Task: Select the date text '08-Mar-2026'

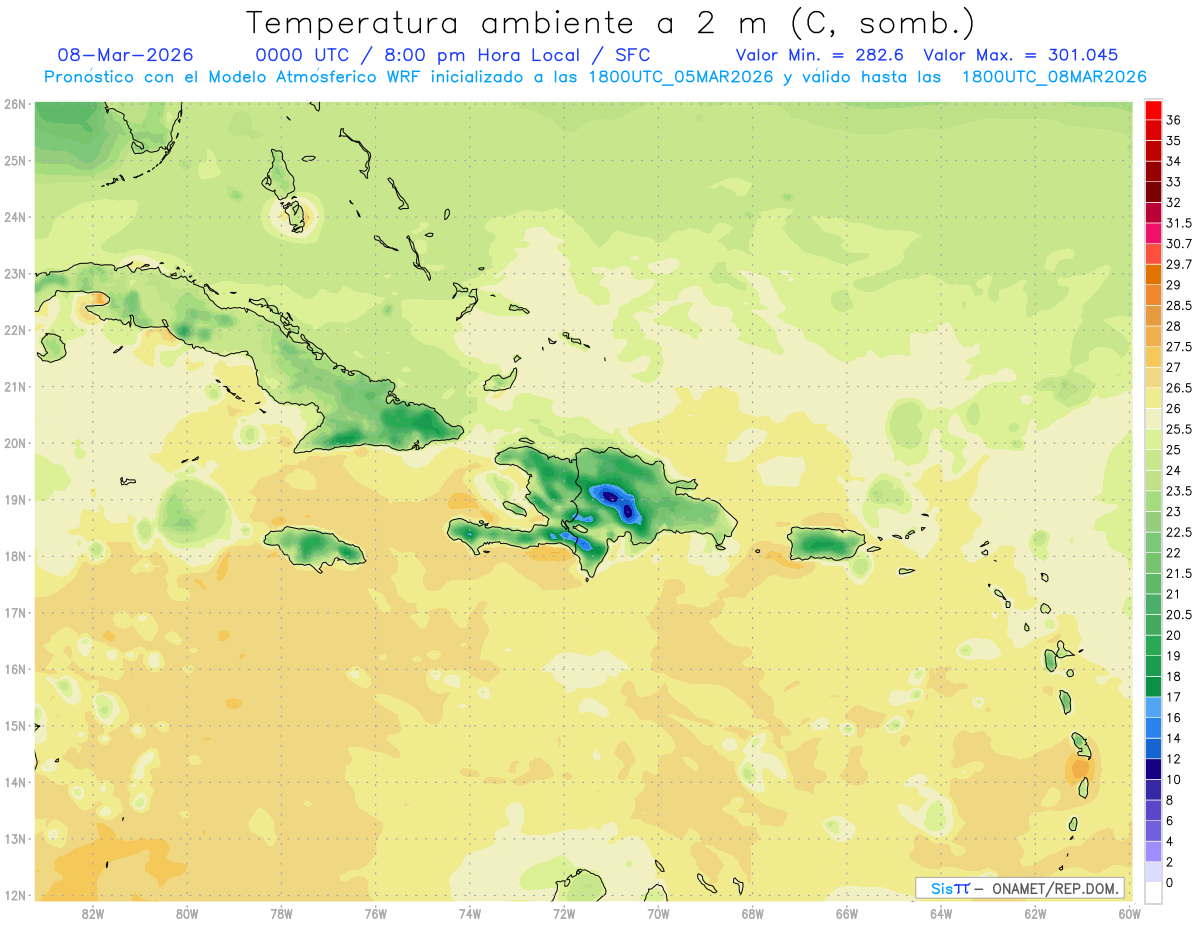Action: (x=125, y=55)
